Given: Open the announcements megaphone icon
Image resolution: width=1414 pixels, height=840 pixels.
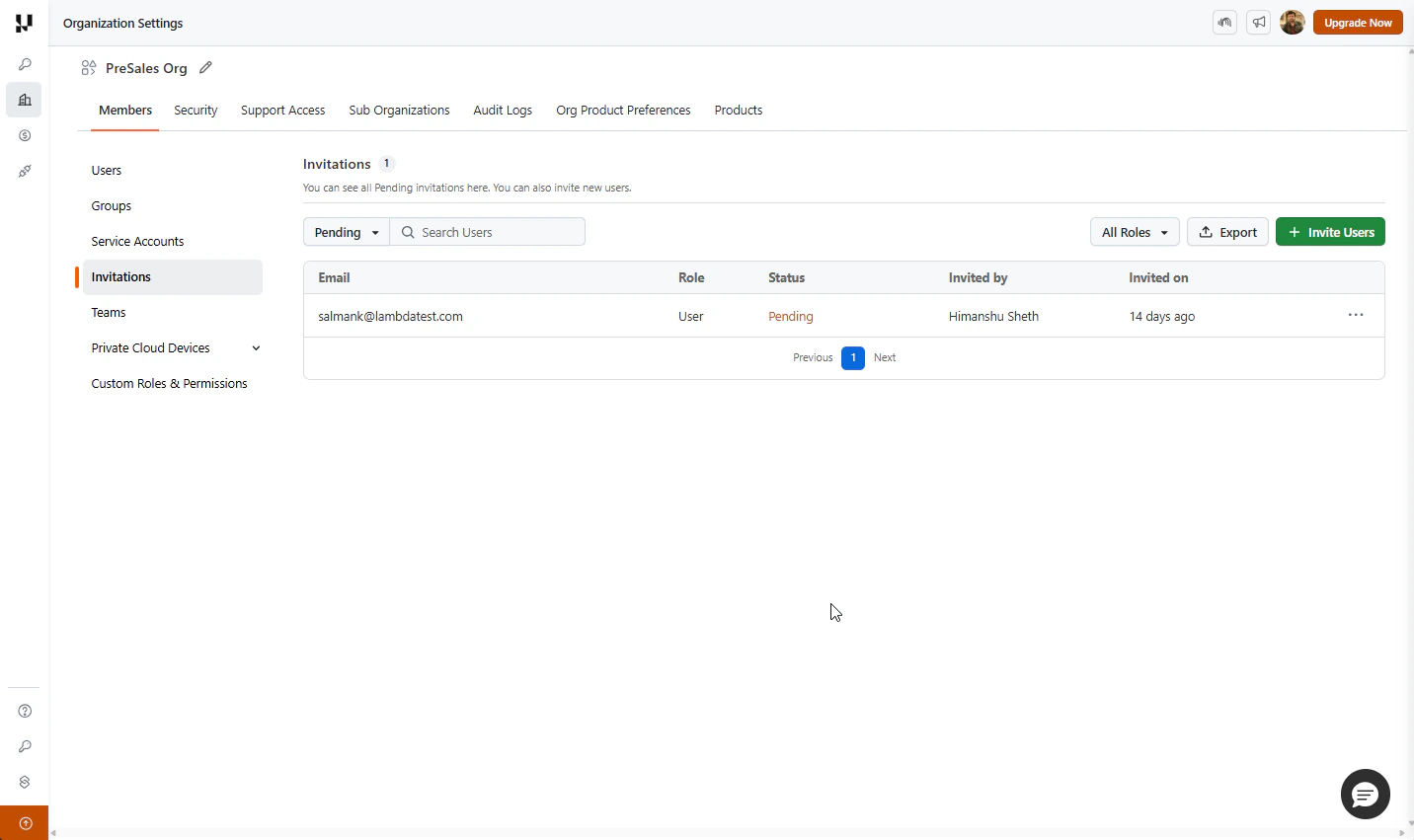Looking at the screenshot, I should [1258, 23].
